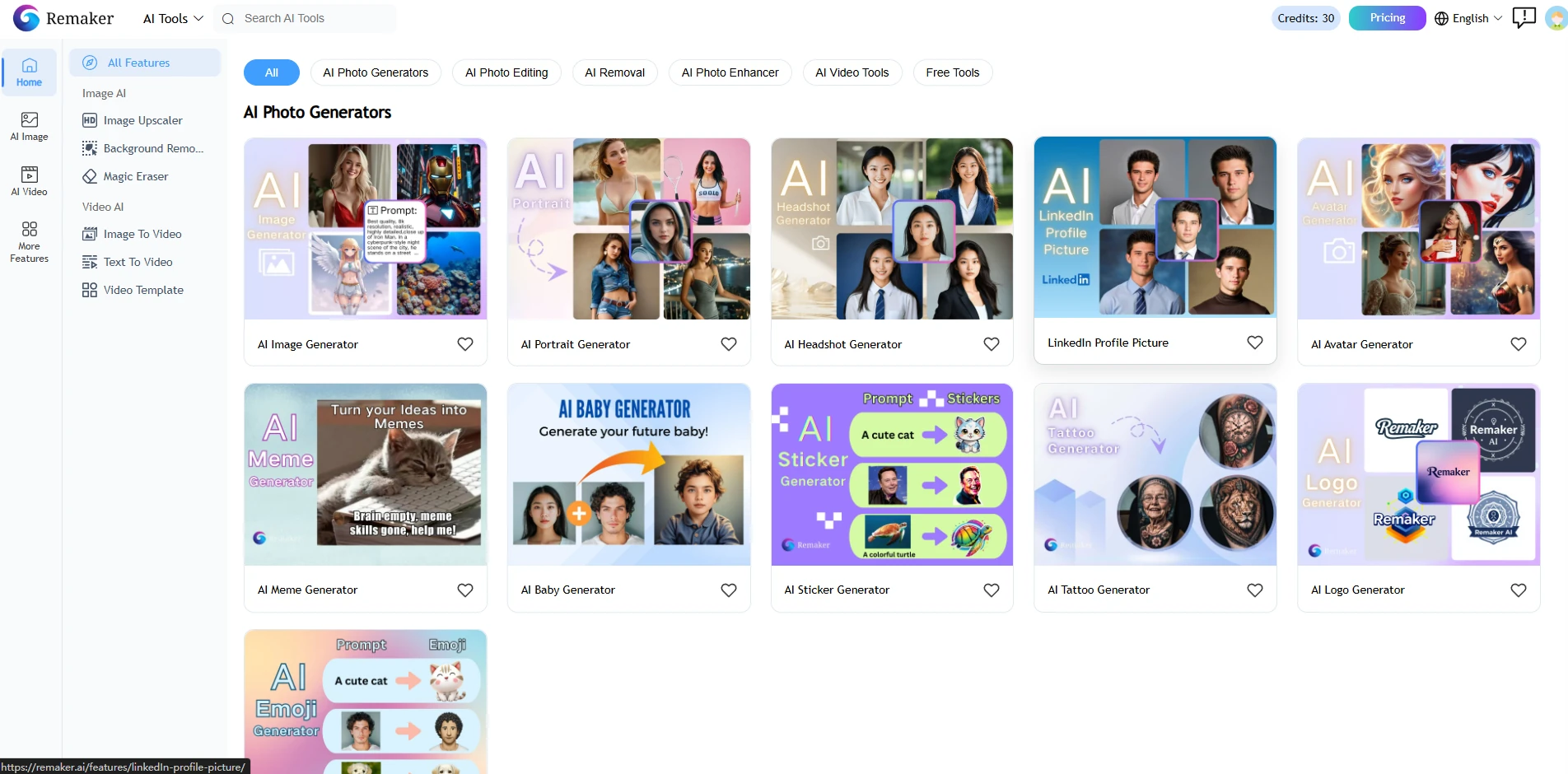Click the All Features compass icon

point(90,63)
